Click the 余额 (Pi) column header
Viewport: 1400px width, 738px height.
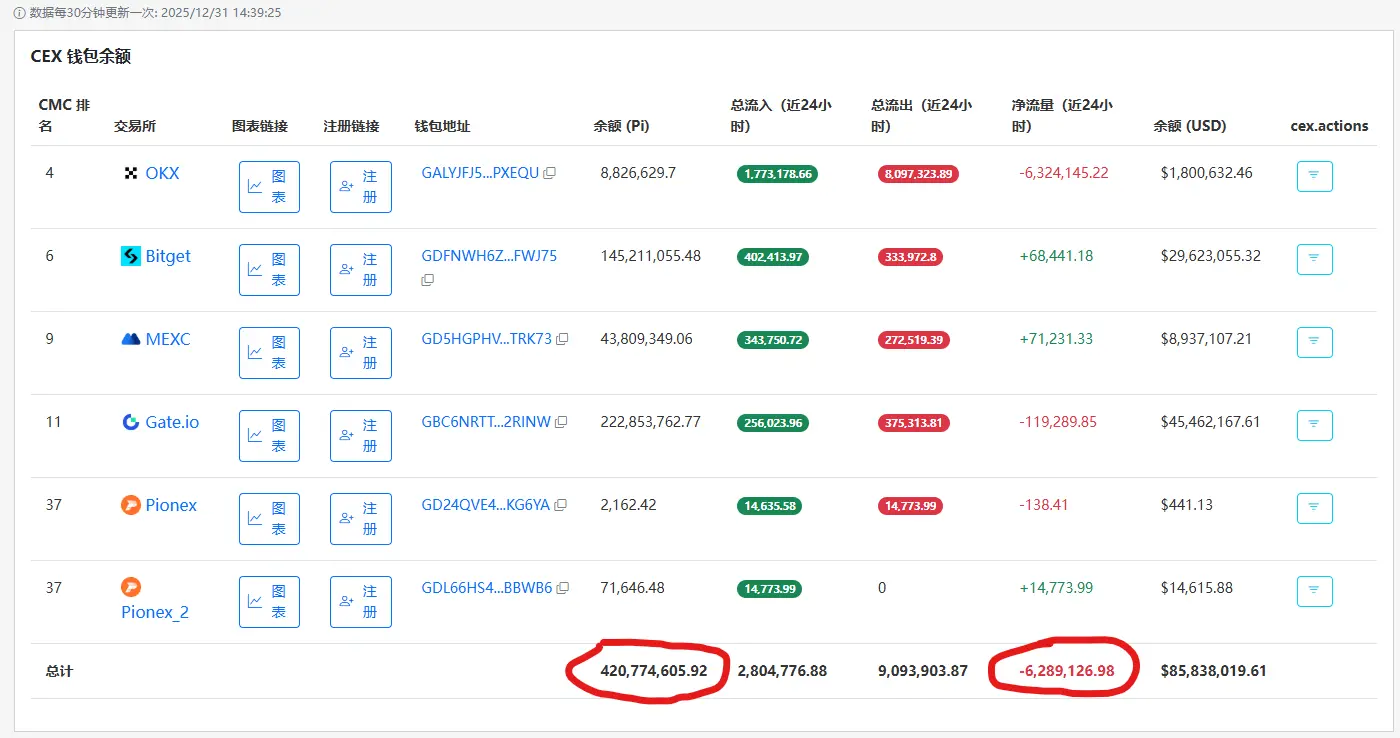[x=621, y=126]
